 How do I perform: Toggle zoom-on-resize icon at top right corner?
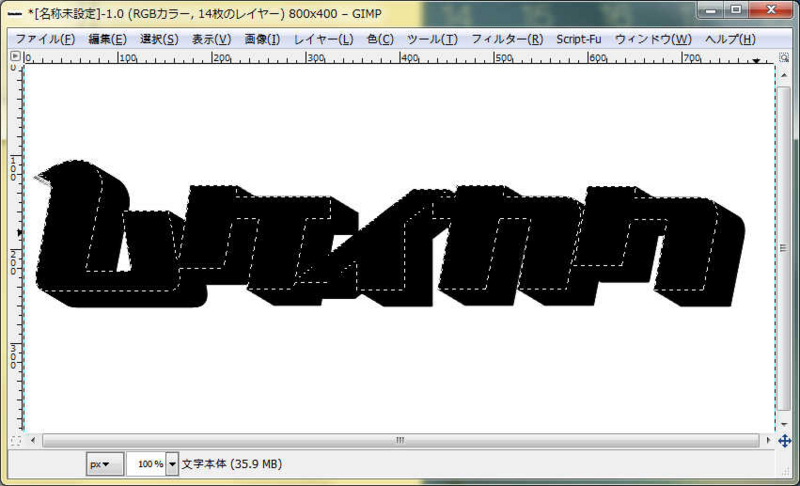click(784, 57)
